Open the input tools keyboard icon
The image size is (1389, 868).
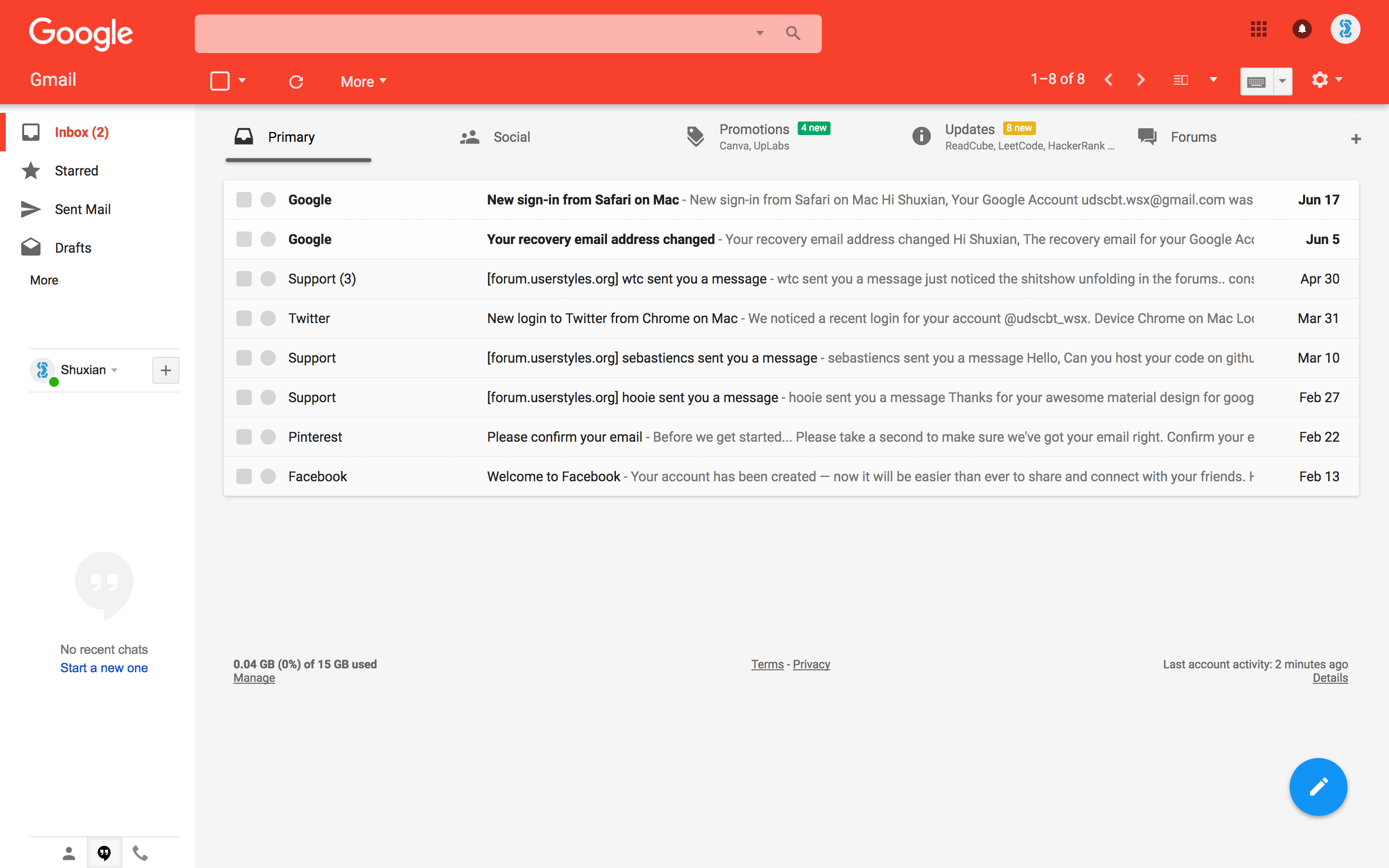(1256, 81)
